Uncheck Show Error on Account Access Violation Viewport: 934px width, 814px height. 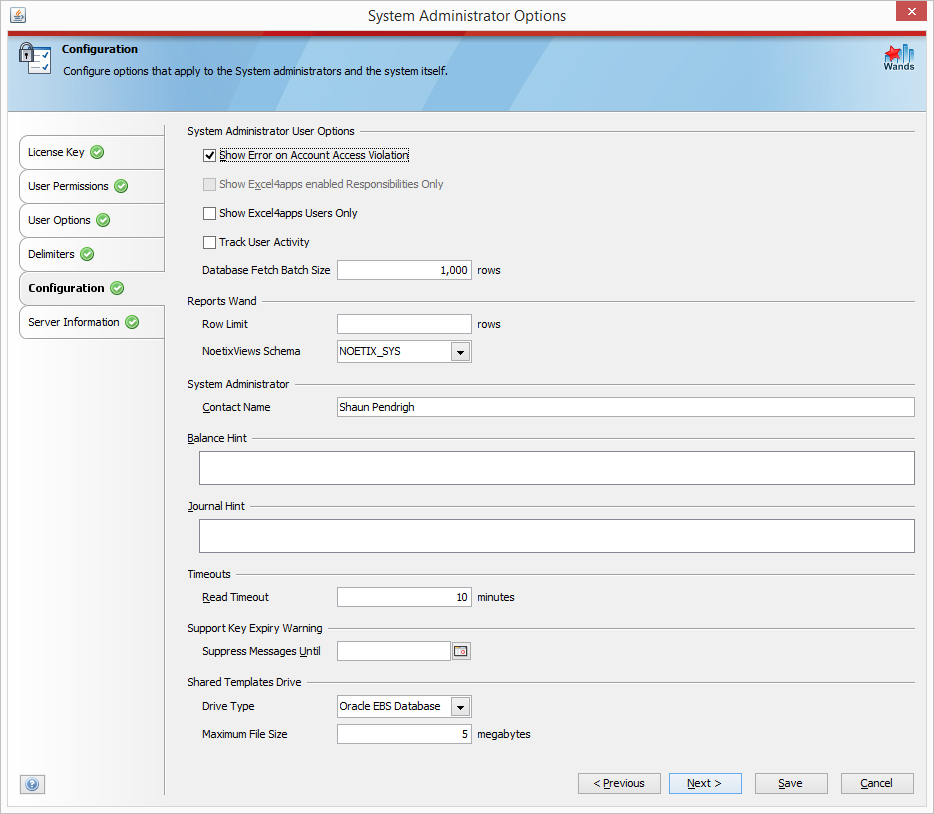(209, 155)
